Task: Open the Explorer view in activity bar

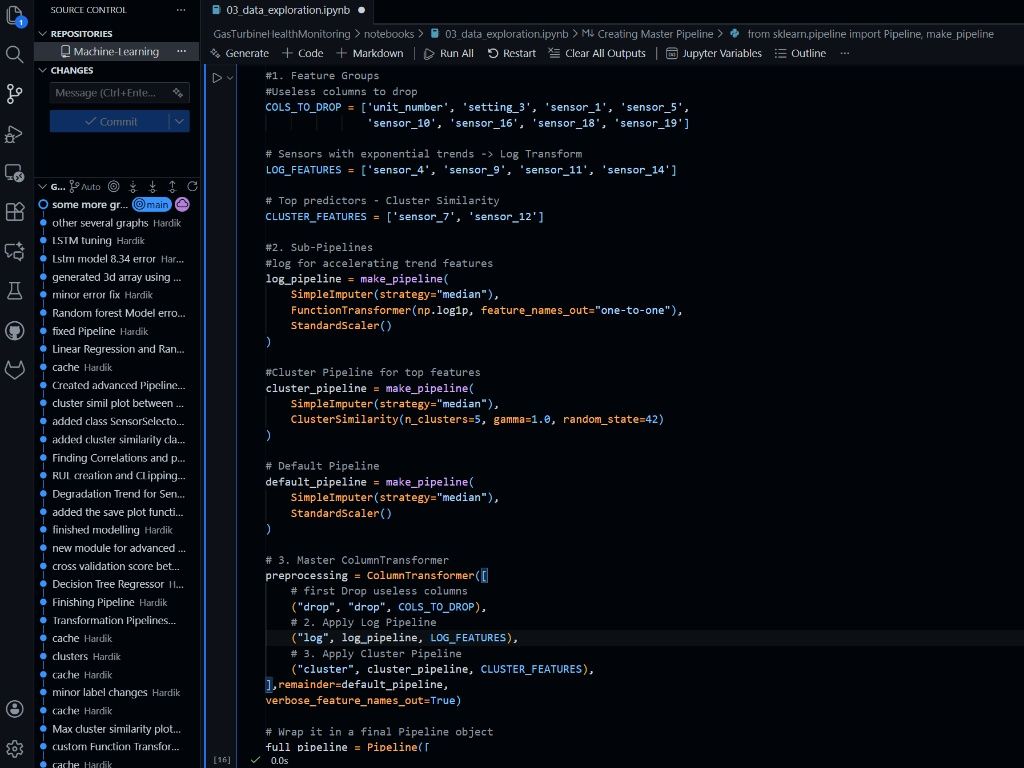Action: (15, 17)
